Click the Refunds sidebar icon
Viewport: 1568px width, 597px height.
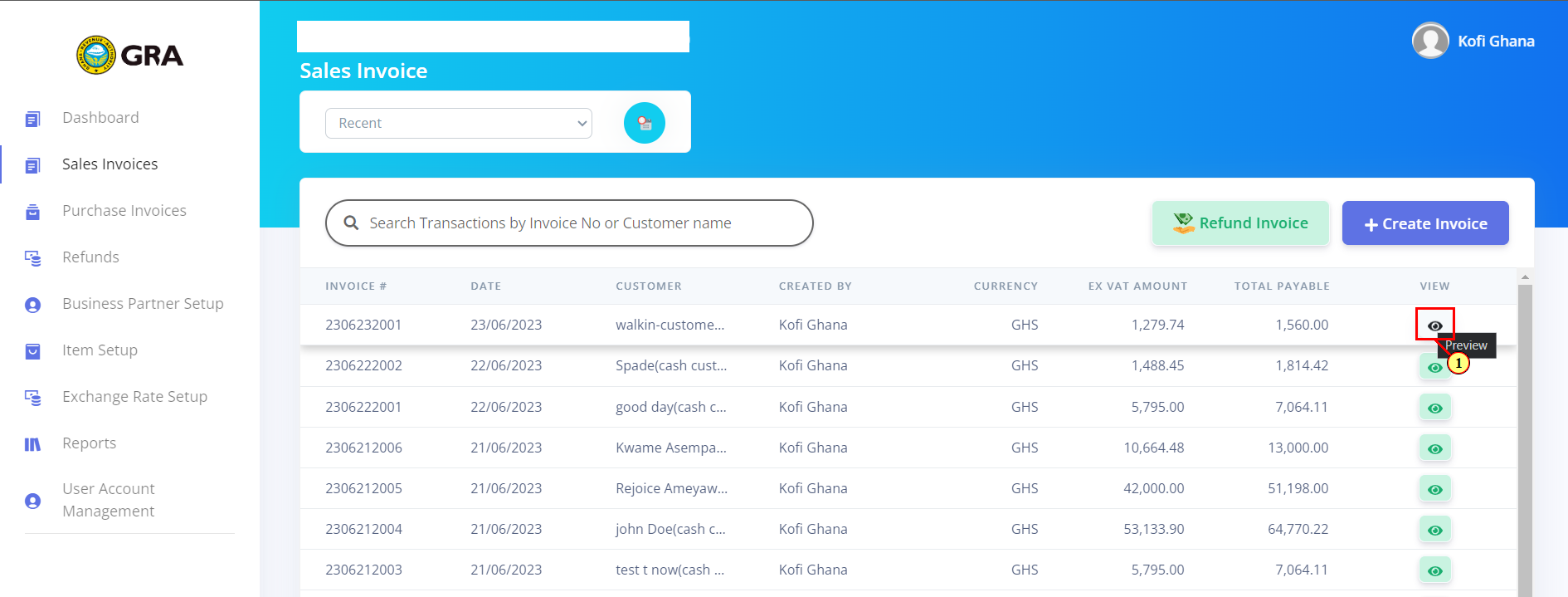coord(32,258)
